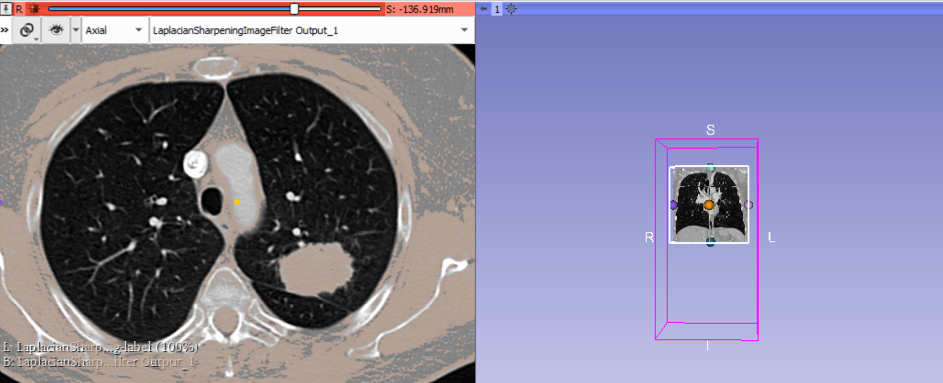The height and width of the screenshot is (383, 943).
Task: Click the slice offset slider handle
Action: pos(294,8)
